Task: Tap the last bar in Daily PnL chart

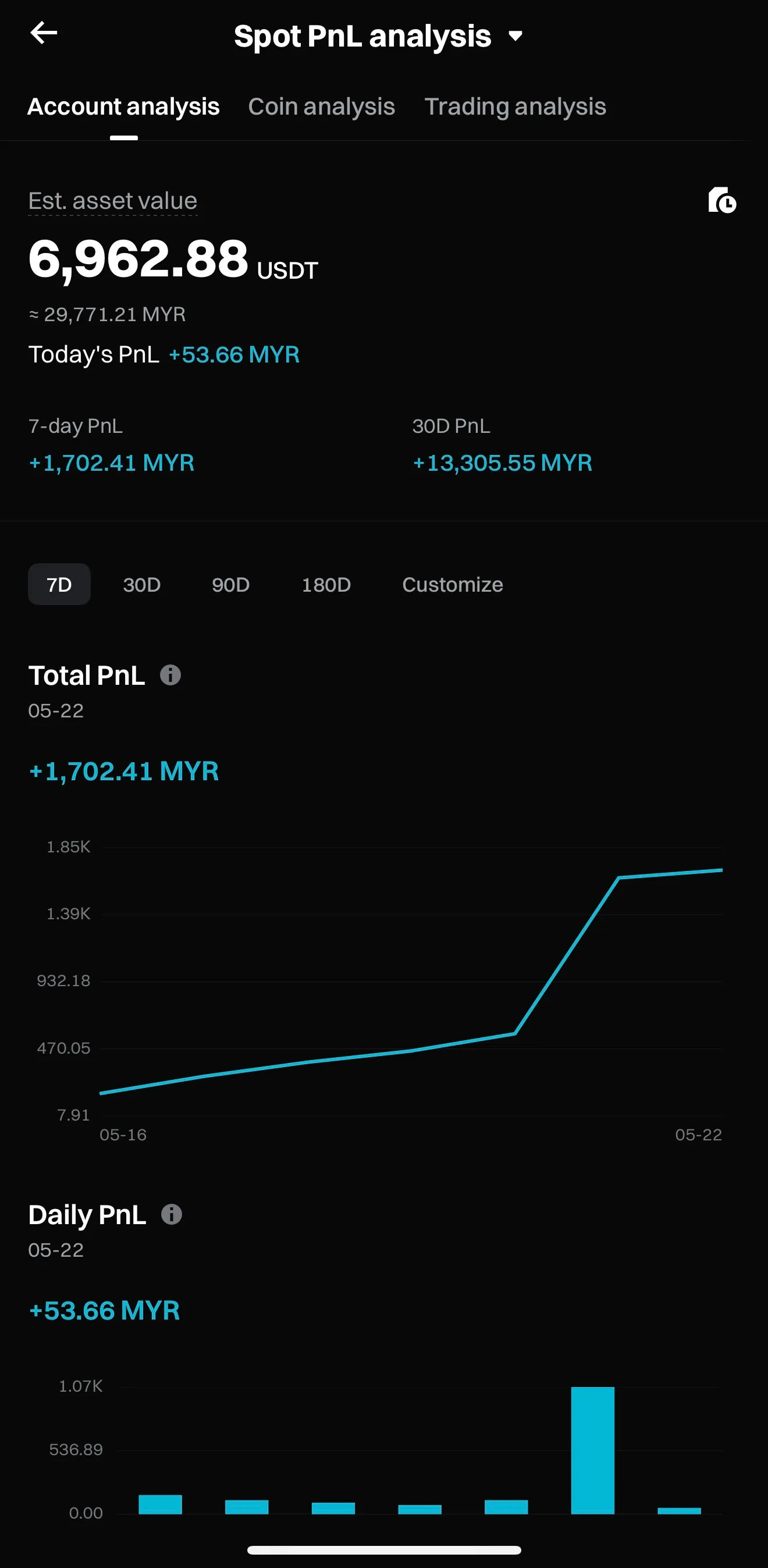Action: pos(679,1510)
